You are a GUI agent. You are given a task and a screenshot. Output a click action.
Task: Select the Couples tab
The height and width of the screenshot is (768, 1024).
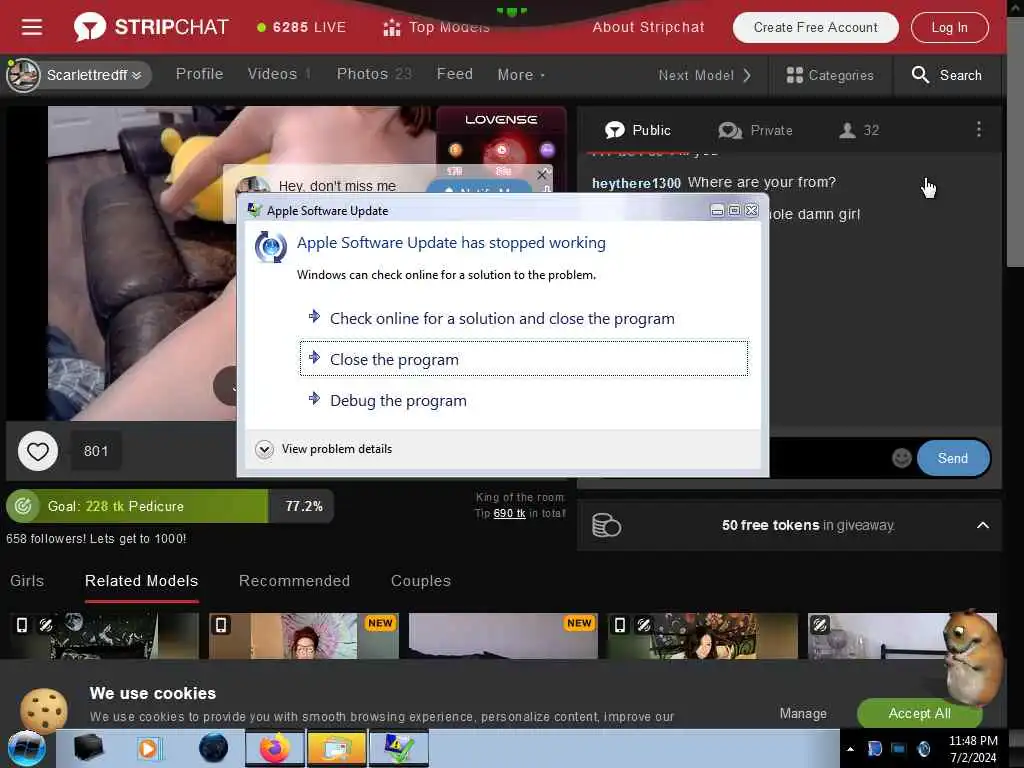421,581
